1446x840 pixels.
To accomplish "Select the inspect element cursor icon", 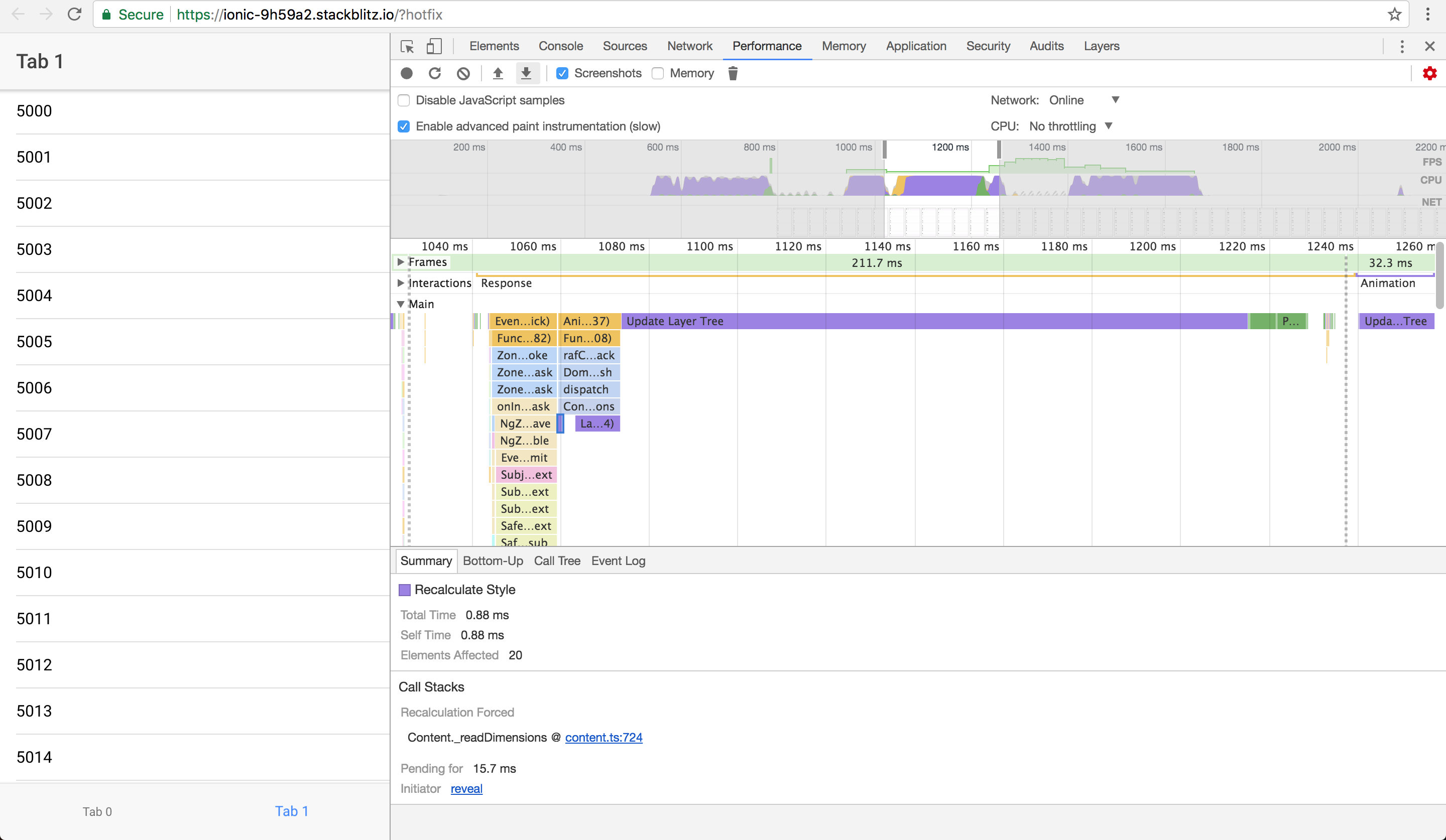I will [x=407, y=47].
